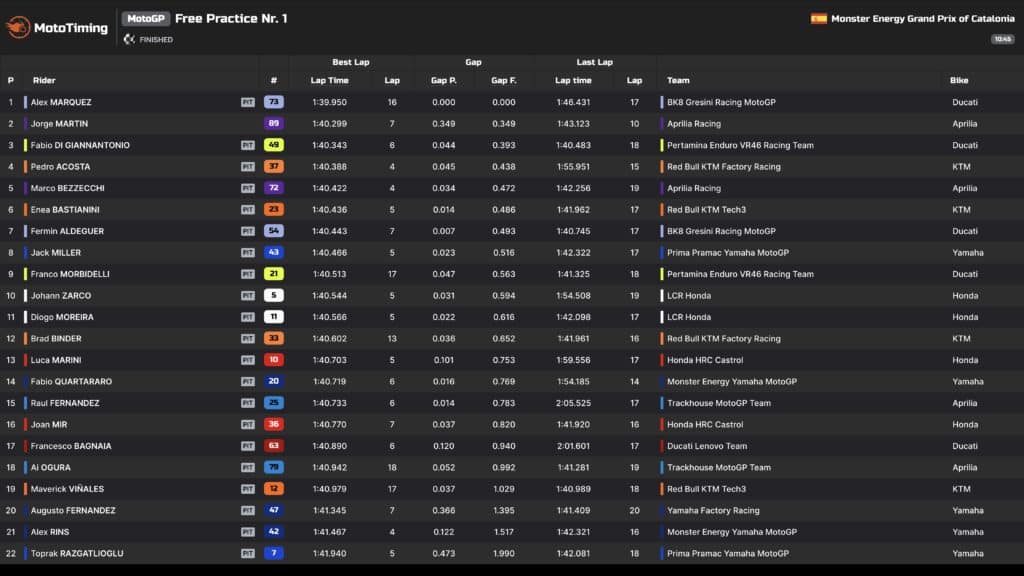Click Joan Mir's number 36 badge
Viewport: 1024px width, 576px height.
(274, 424)
